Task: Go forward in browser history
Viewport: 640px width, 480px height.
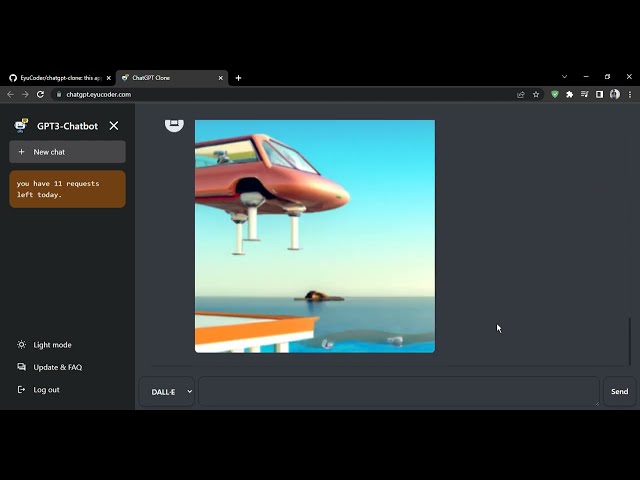Action: (25, 94)
